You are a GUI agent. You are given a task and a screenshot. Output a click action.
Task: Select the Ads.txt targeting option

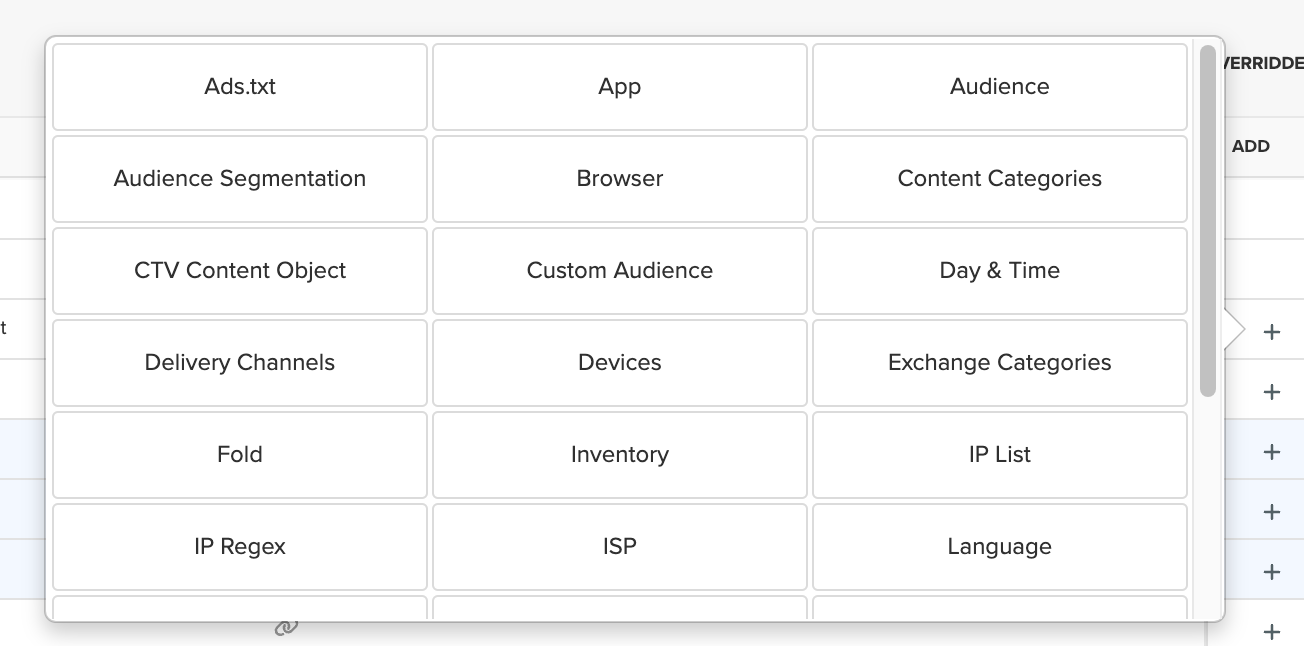[240, 87]
